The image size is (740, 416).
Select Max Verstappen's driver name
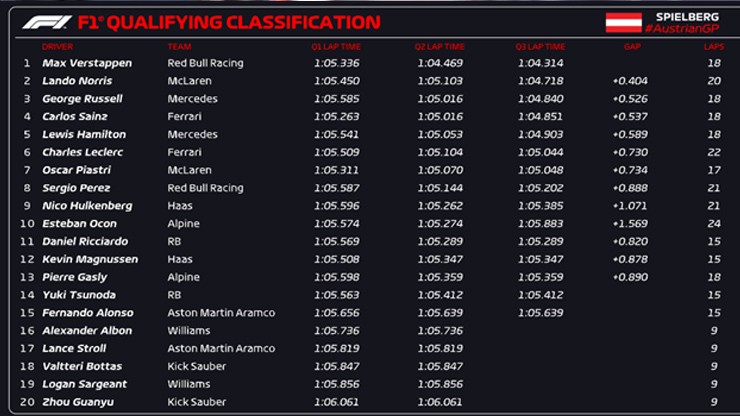(87, 63)
